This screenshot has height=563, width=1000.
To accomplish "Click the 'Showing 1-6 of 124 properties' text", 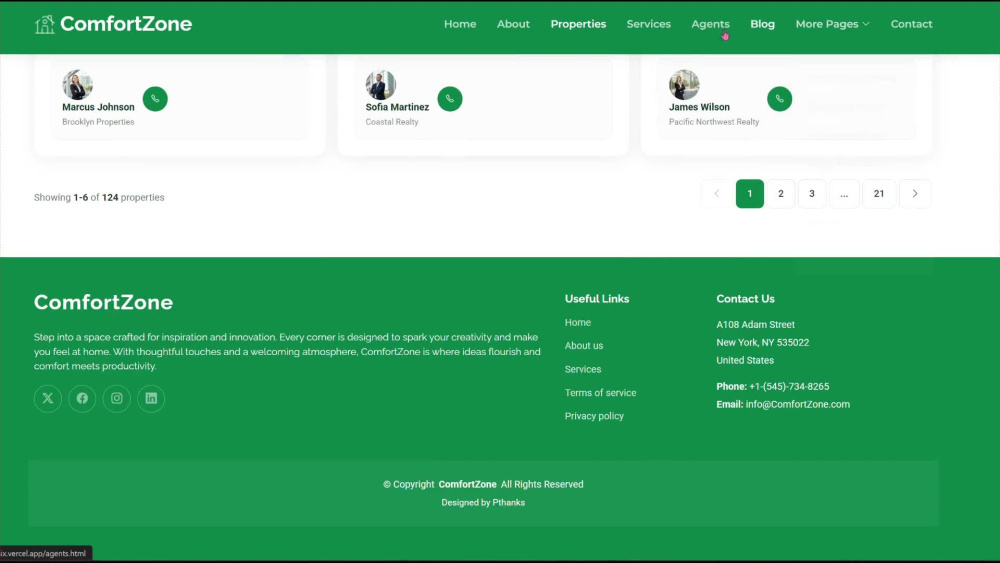I will pyautogui.click(x=99, y=198).
